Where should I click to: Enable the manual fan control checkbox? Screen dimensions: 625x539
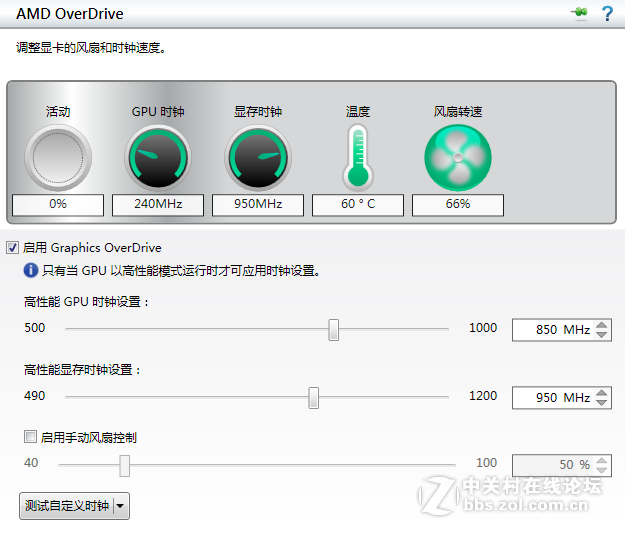click(x=30, y=437)
